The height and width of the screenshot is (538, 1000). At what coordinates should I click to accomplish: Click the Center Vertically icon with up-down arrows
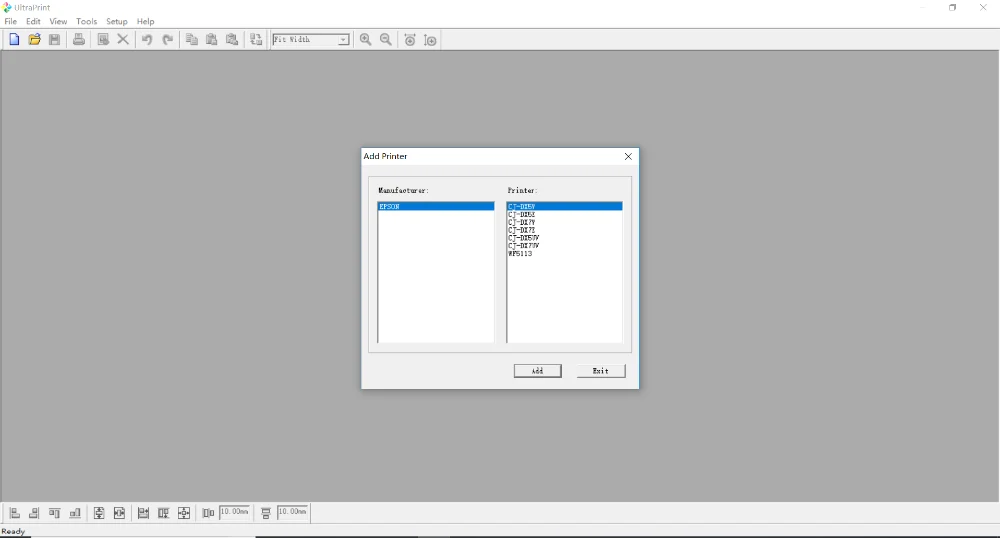pos(99,513)
